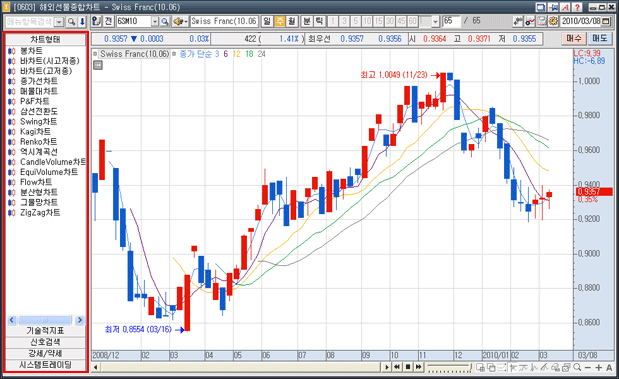
Task: Click the stop playback button
Action: coord(408,367)
